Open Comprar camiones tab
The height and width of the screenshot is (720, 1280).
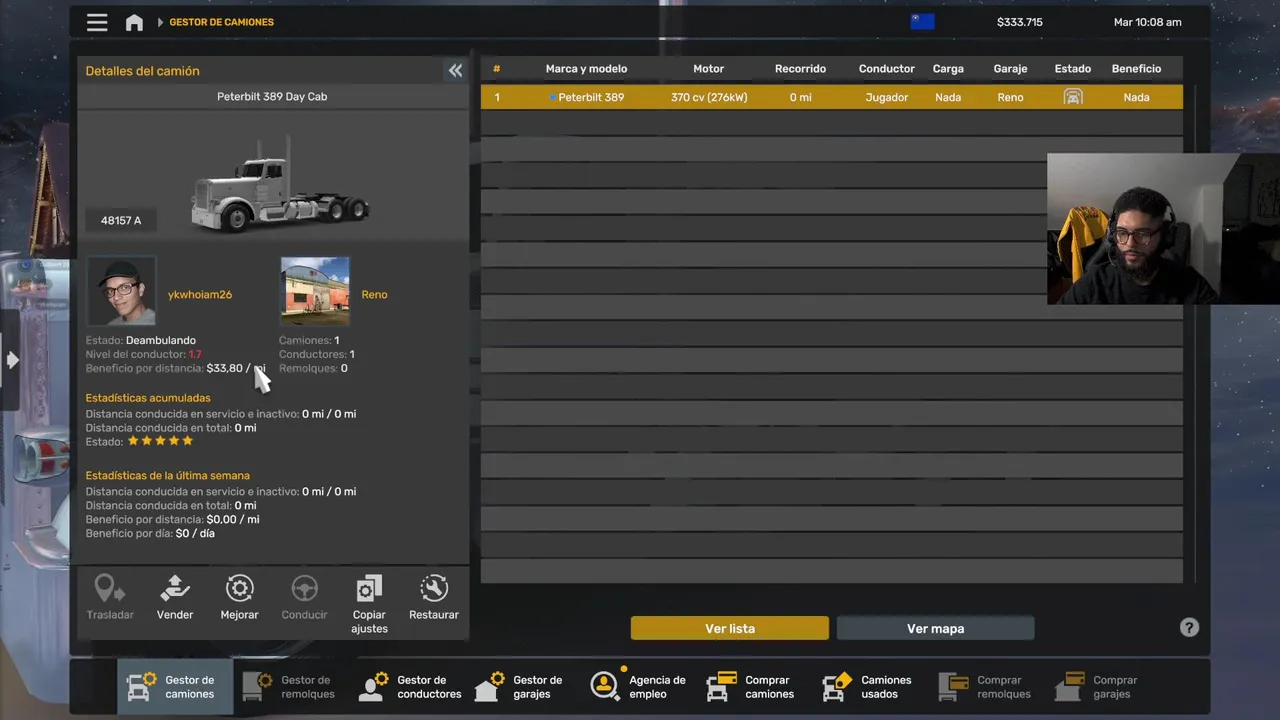752,687
